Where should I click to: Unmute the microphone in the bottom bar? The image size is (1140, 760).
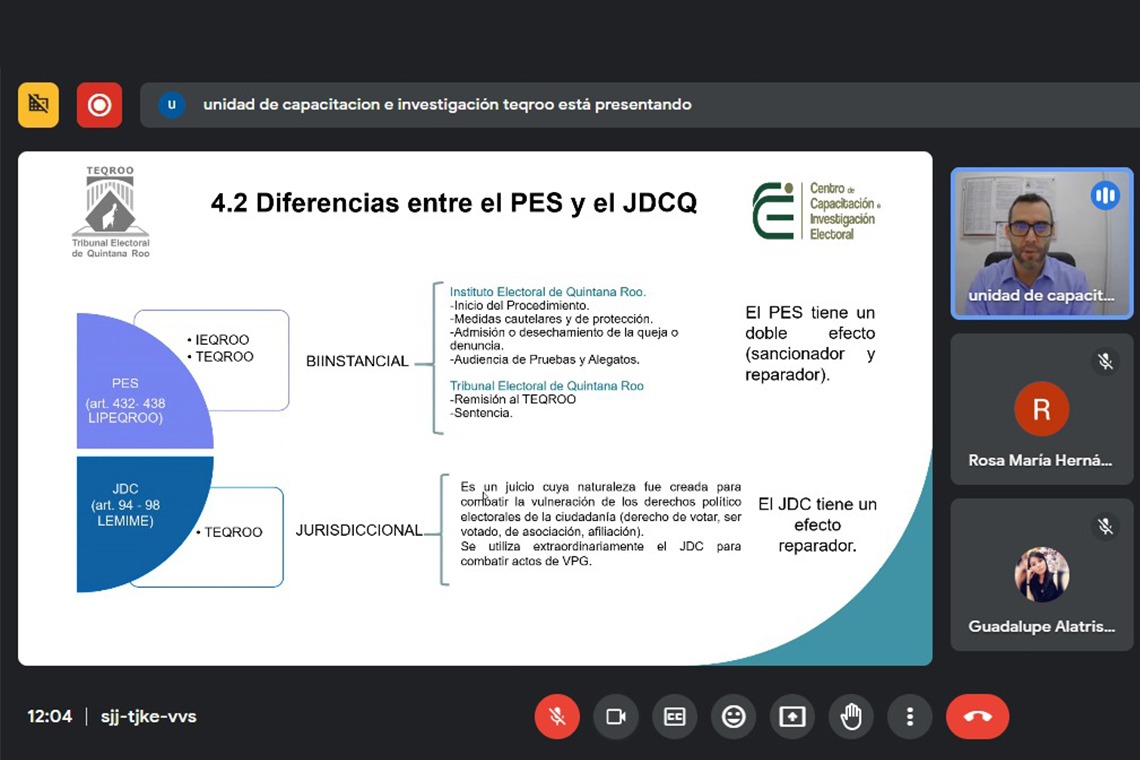pyautogui.click(x=557, y=716)
